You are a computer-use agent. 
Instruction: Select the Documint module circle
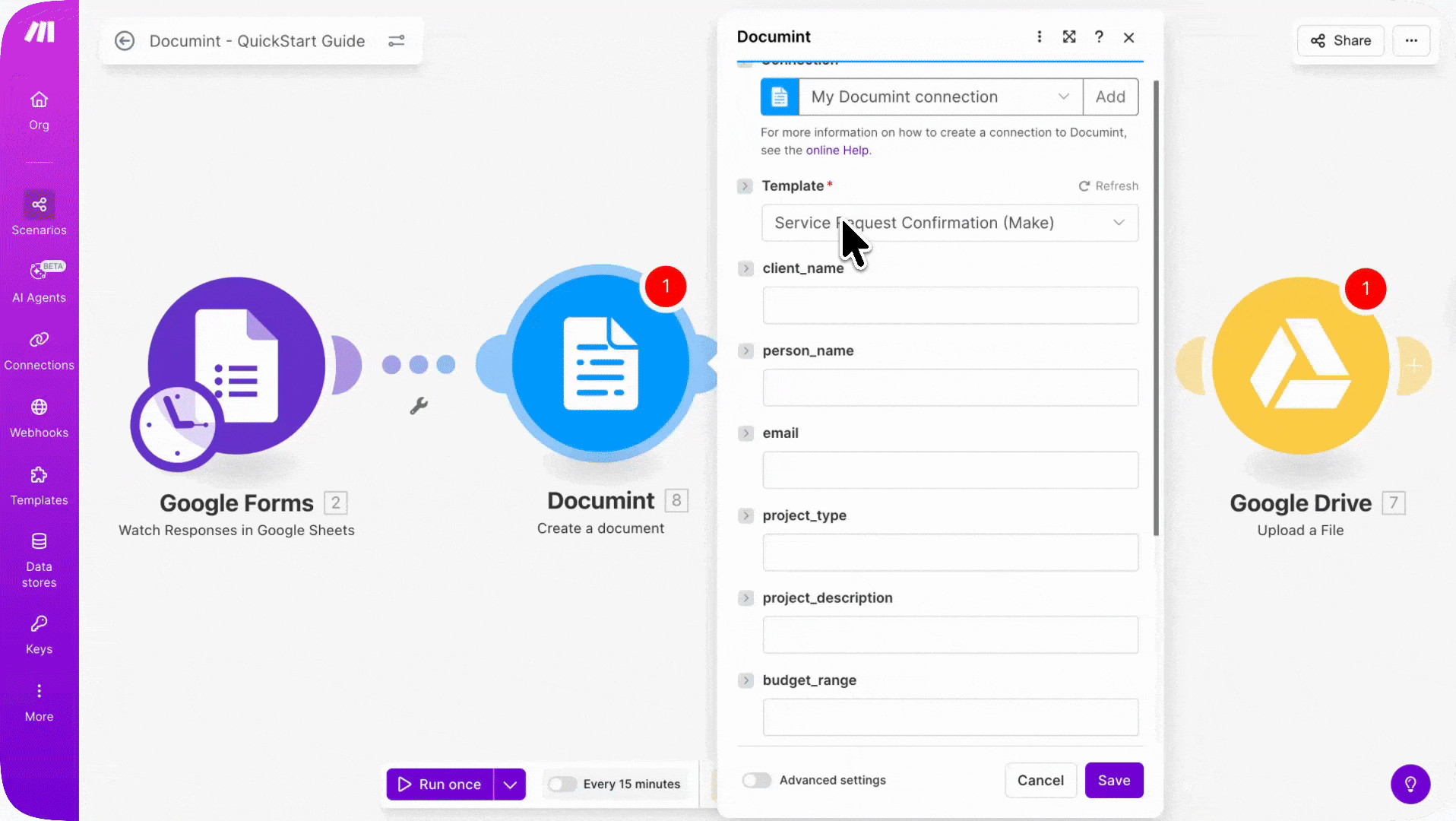pyautogui.click(x=600, y=364)
